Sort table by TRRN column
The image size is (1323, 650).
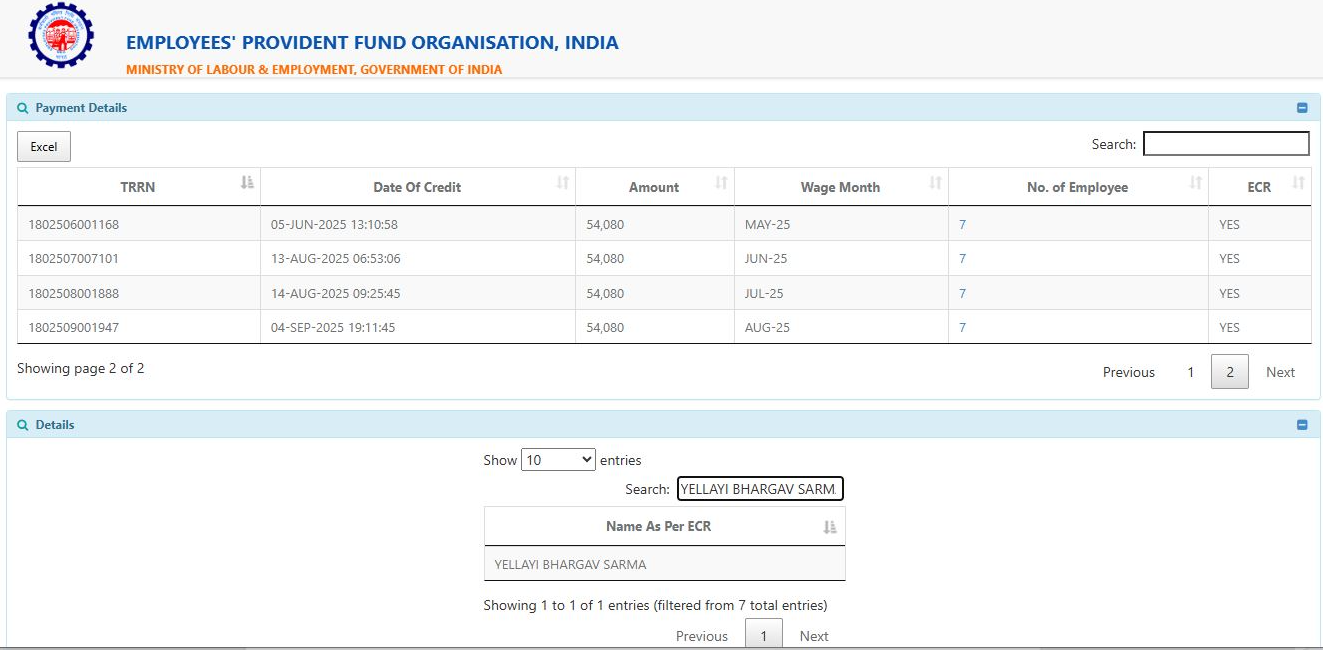[138, 187]
